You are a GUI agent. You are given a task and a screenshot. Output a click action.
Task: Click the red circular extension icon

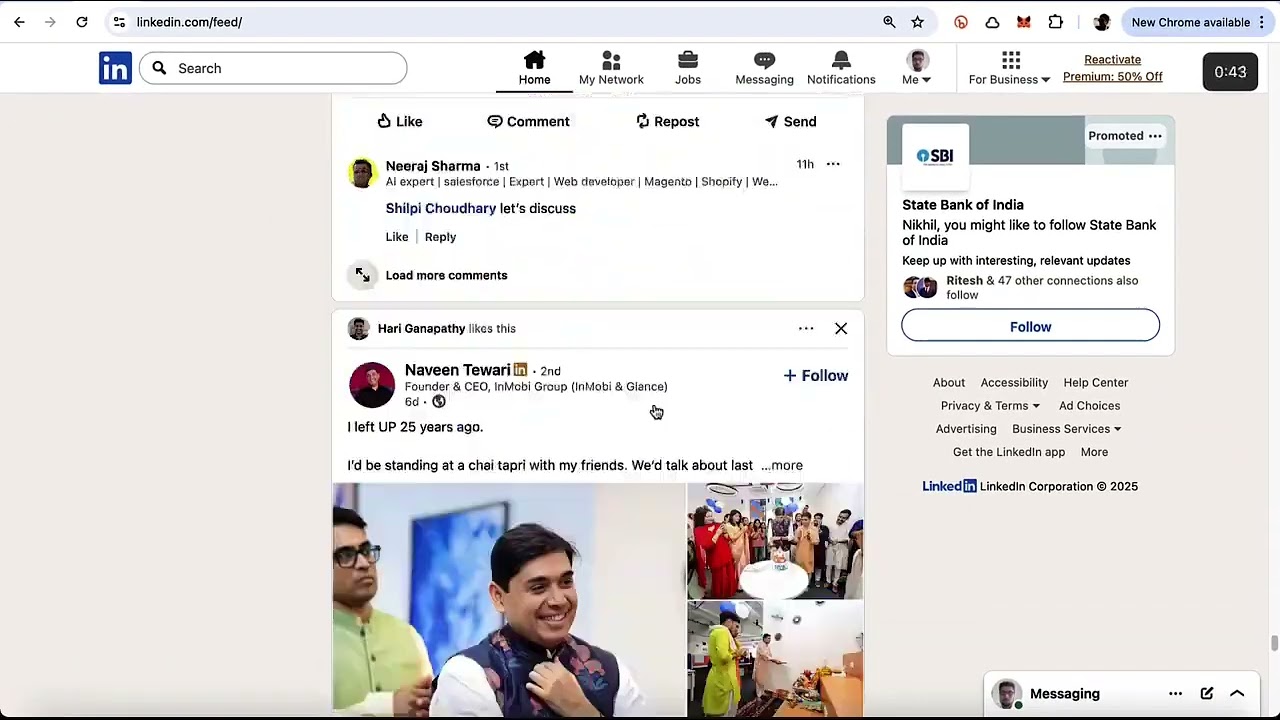click(961, 22)
